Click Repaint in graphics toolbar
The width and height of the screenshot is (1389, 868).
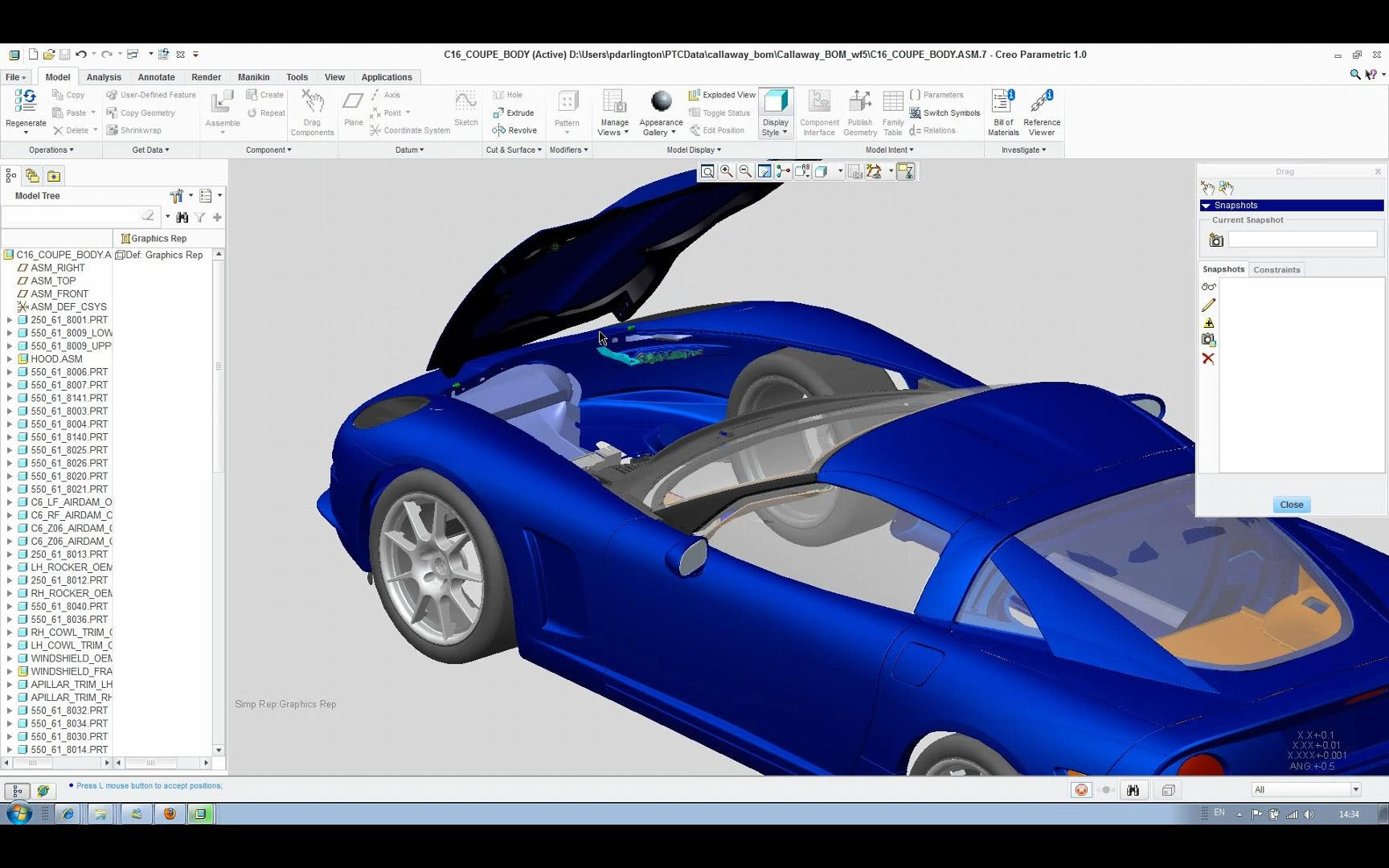[x=764, y=171]
